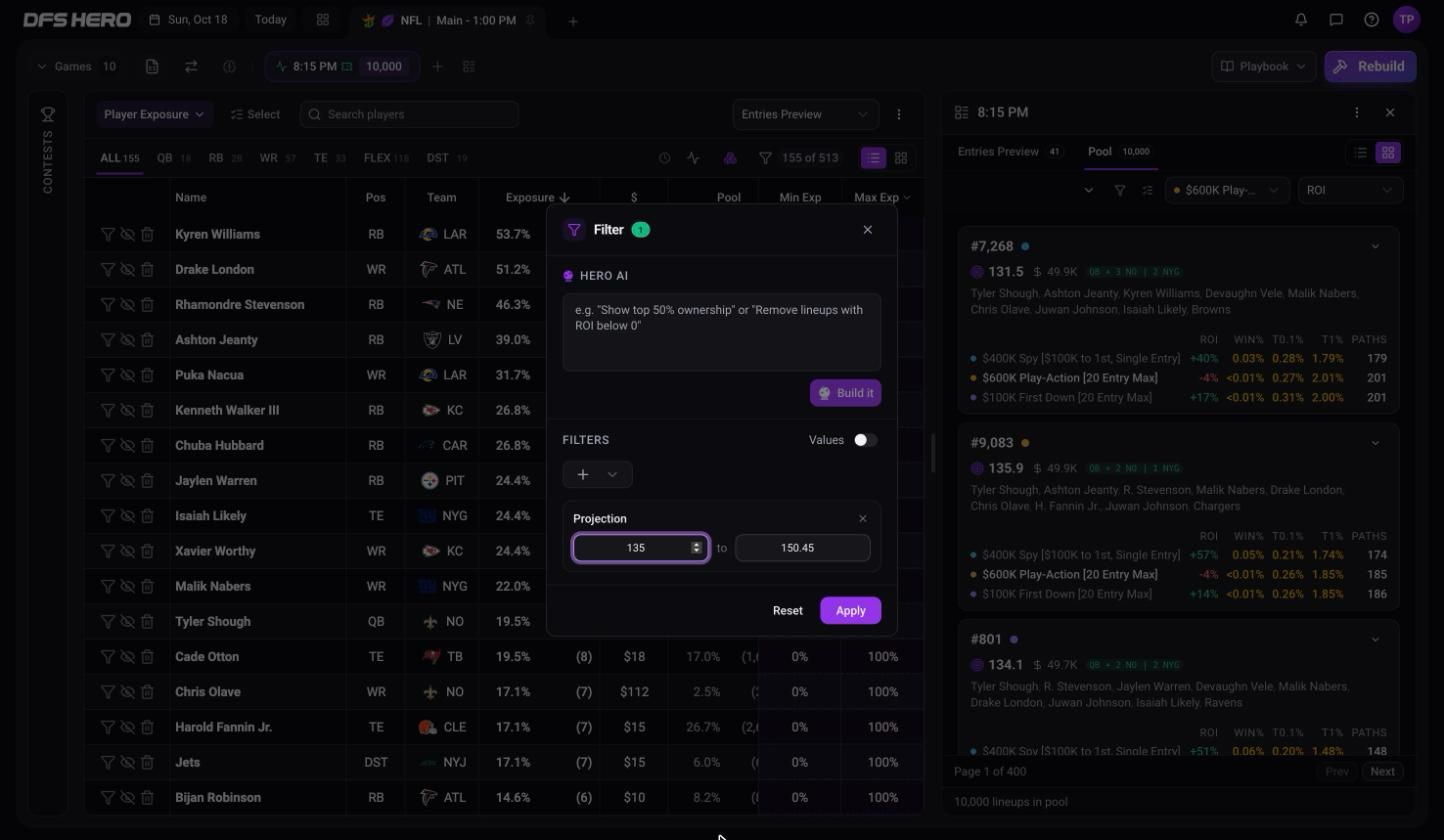
Task: Select the NFL Main 1:00 PM tab
Action: pos(449,20)
